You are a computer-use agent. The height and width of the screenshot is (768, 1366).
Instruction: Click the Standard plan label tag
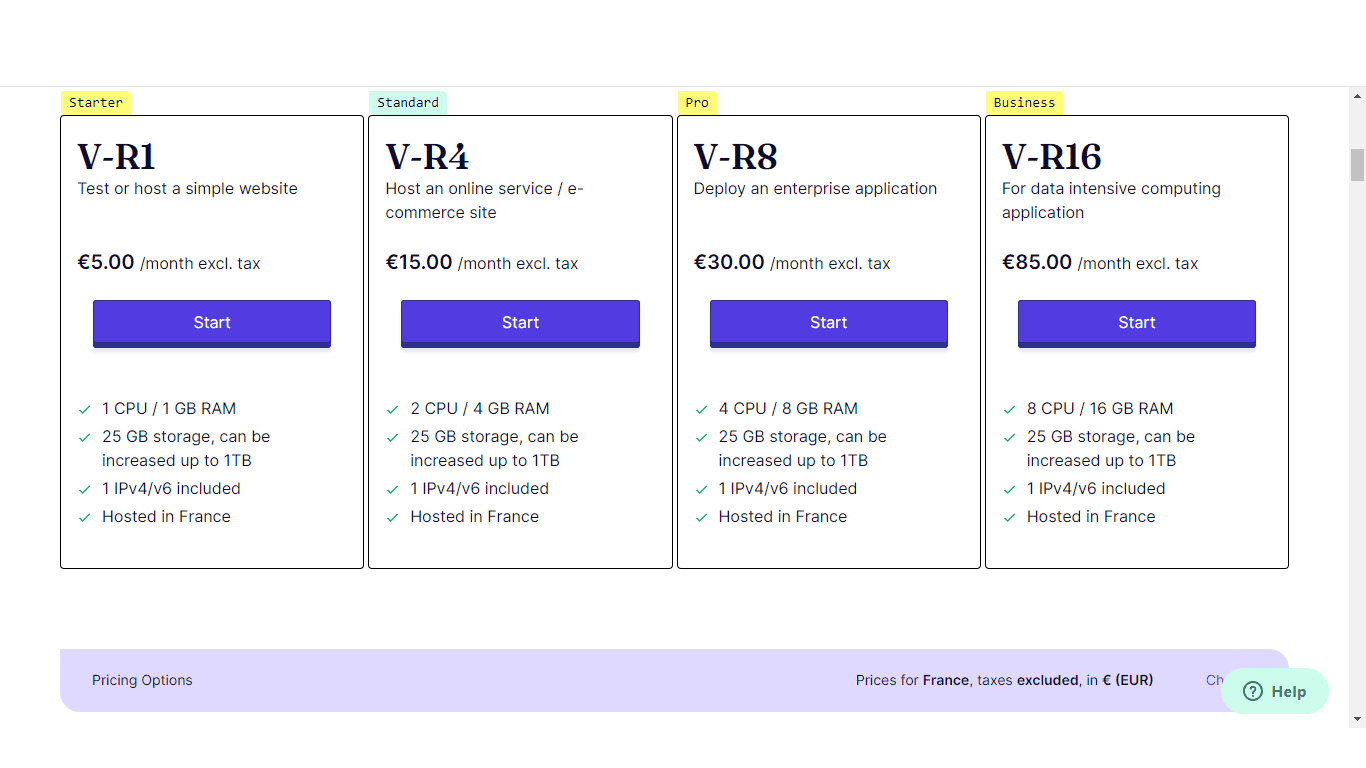pyautogui.click(x=408, y=102)
